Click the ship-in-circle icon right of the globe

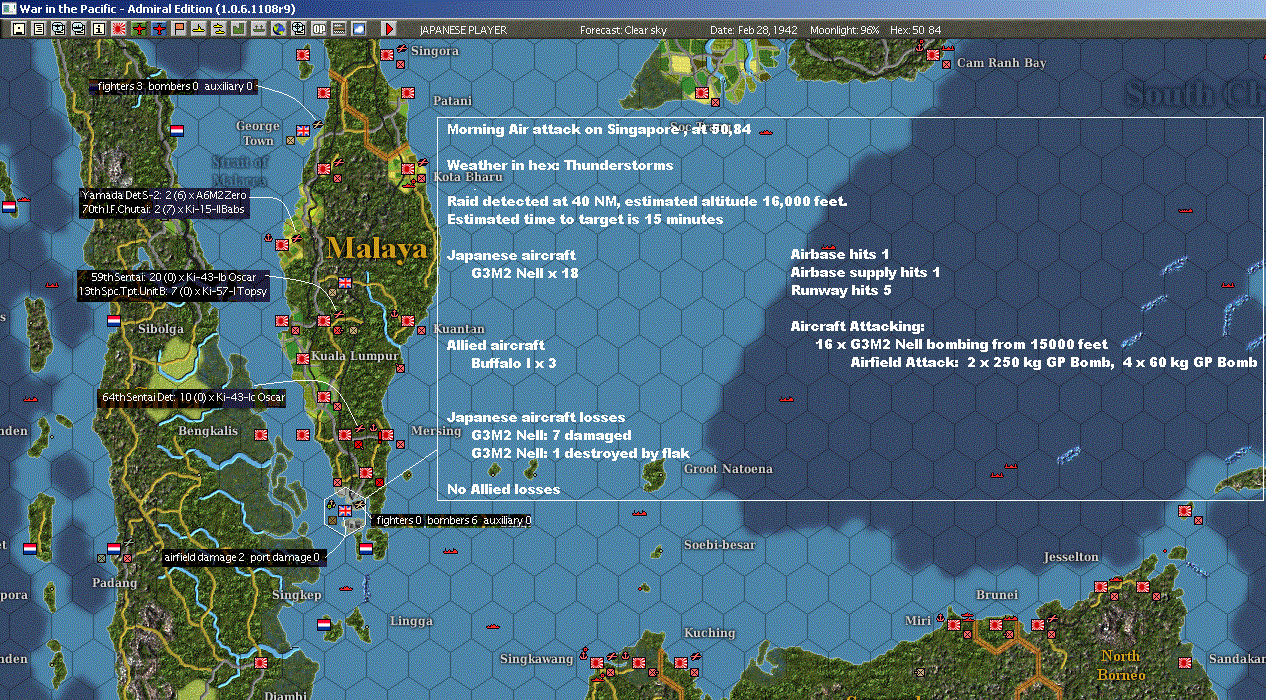298,29
